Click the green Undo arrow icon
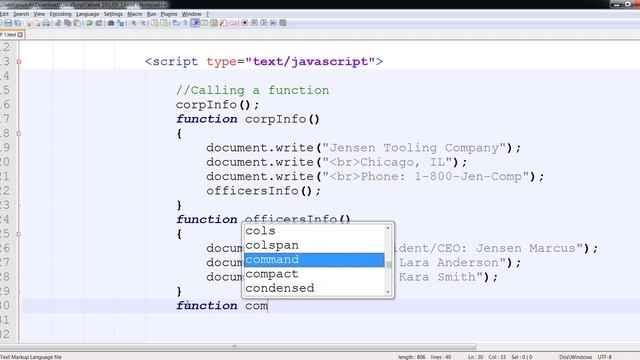640x360 pixels. pyautogui.click(x=89, y=23)
